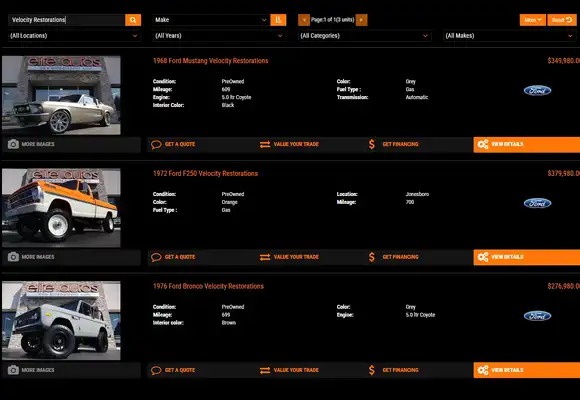Click the sort order icon beside Make
This screenshot has height=400, width=580.
click(x=278, y=20)
